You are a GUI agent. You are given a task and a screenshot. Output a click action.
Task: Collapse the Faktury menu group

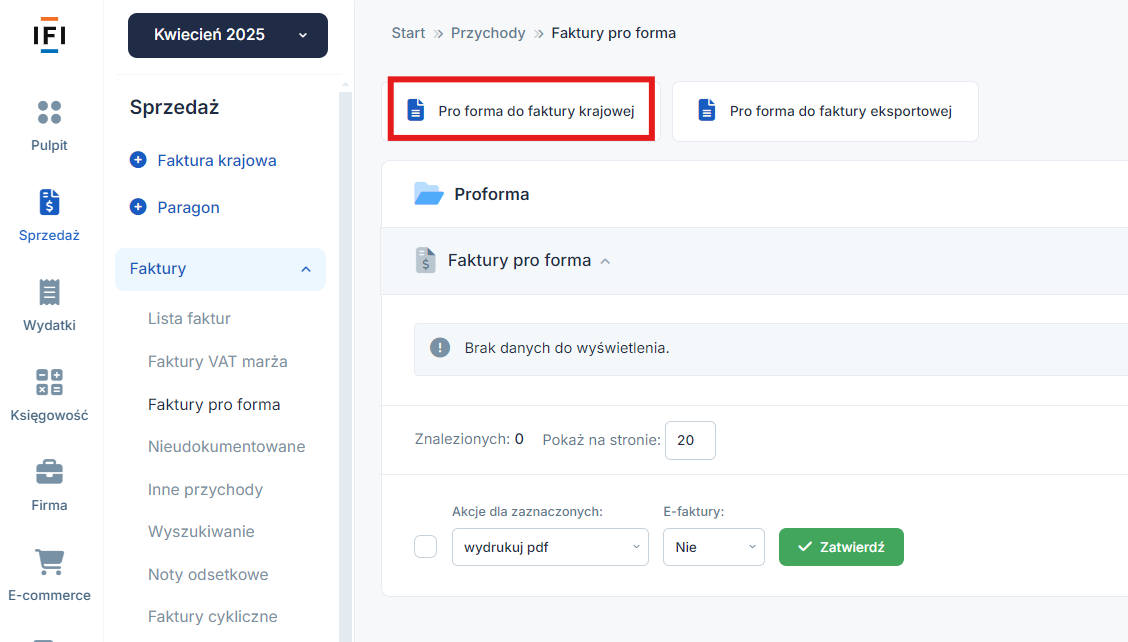tap(220, 269)
